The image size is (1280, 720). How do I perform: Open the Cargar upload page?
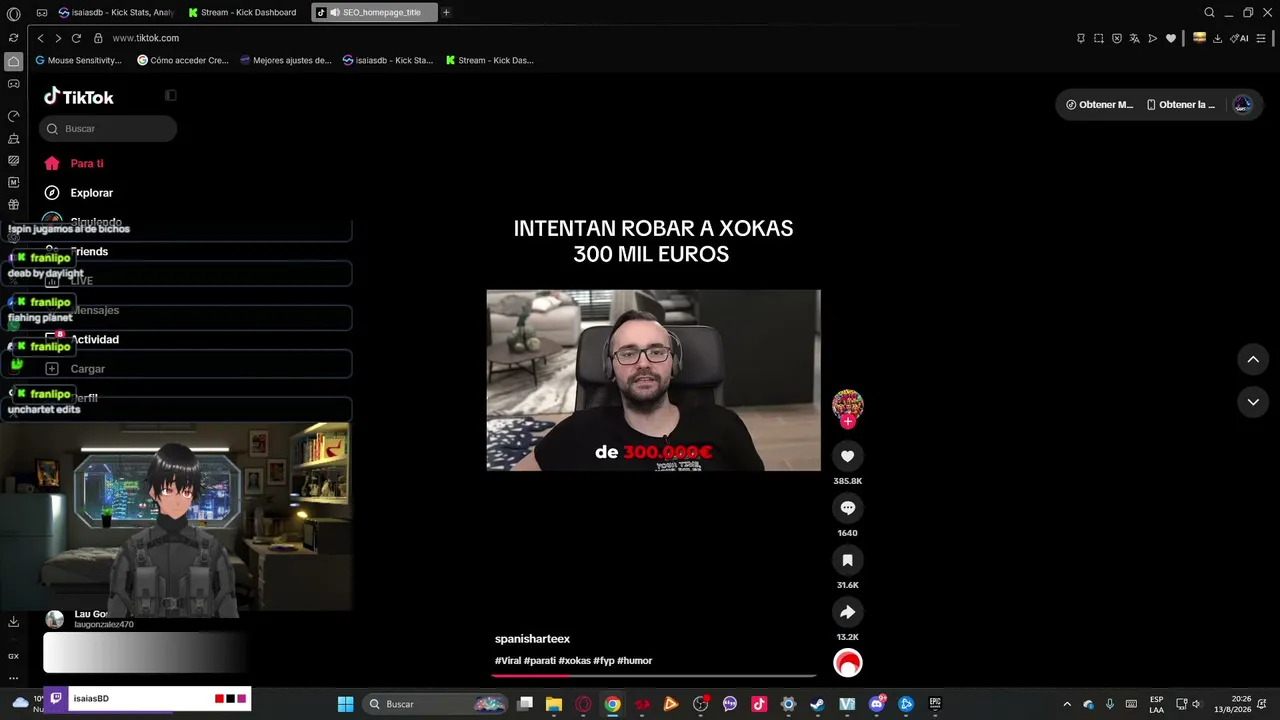click(76, 369)
